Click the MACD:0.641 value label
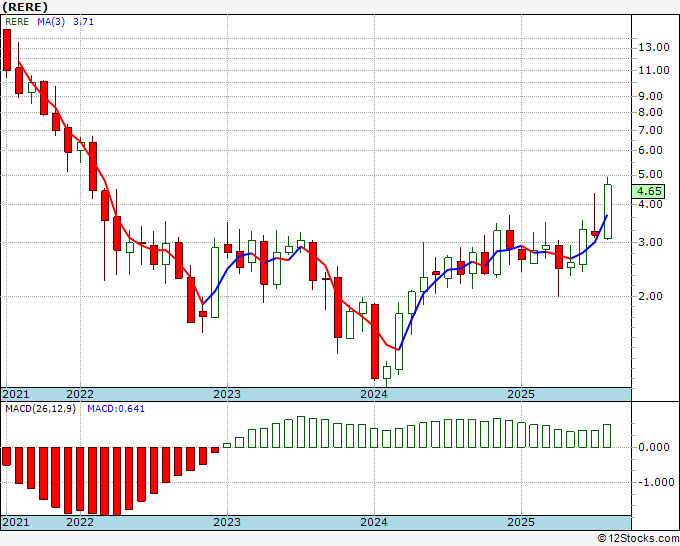Viewport: 680px width, 546px height. tap(116, 409)
